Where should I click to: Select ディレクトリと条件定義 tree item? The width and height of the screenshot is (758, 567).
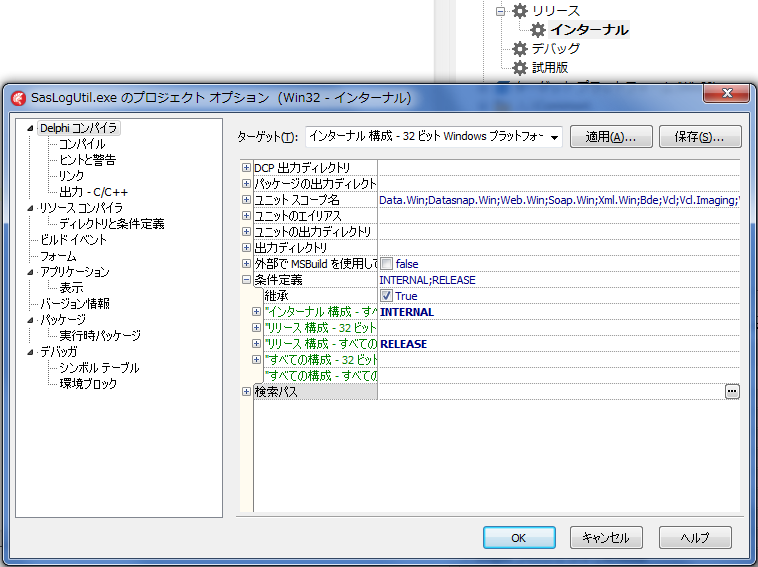112,224
